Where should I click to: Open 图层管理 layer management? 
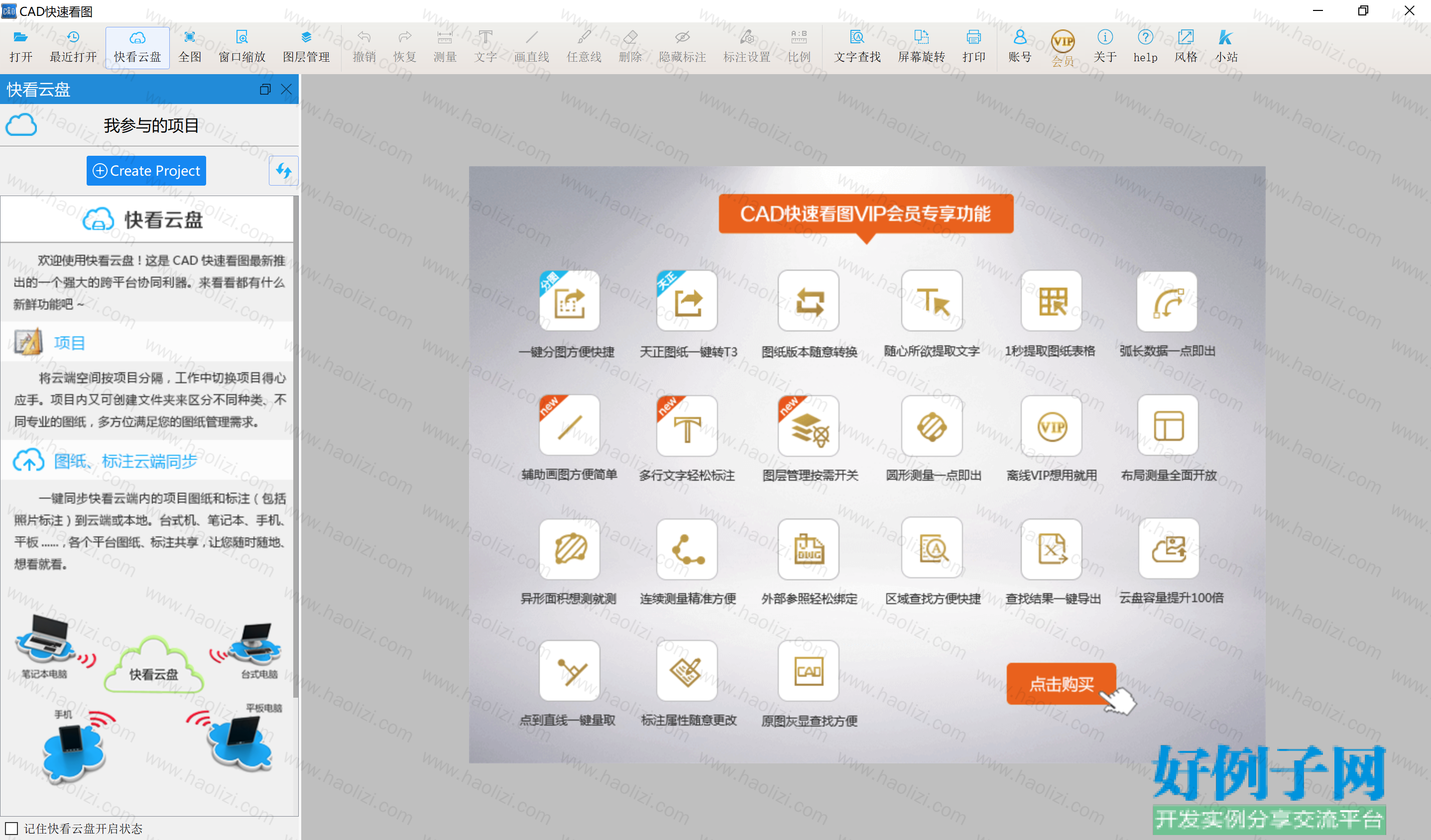coord(306,47)
